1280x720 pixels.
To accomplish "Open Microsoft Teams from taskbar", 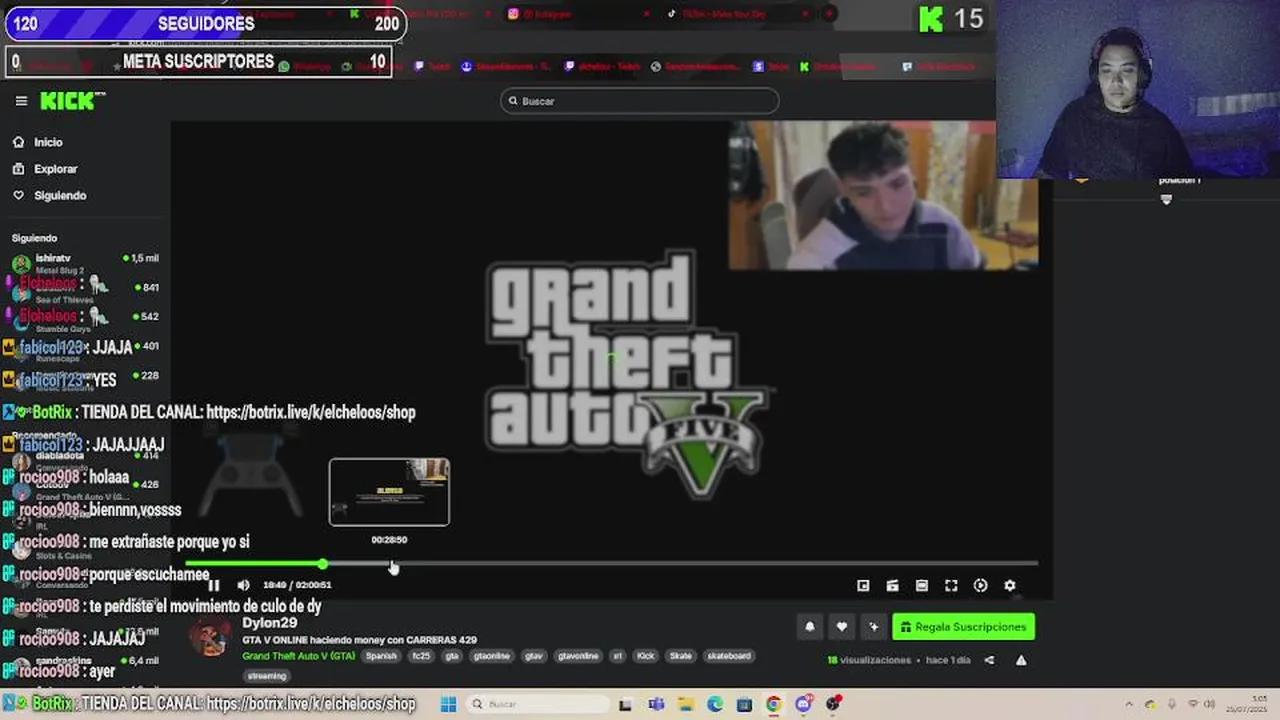I will click(656, 704).
